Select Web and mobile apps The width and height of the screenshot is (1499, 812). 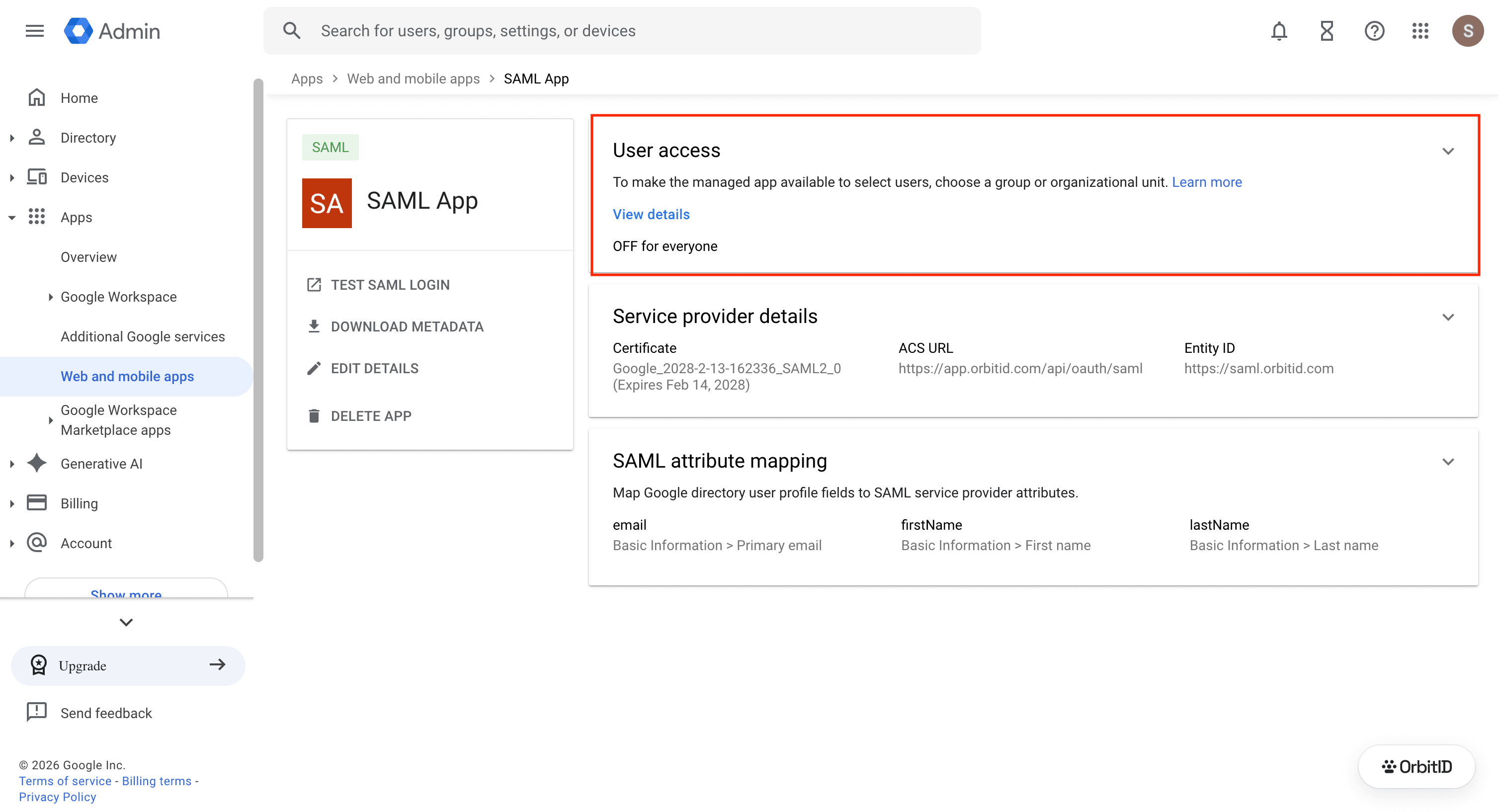click(x=127, y=376)
